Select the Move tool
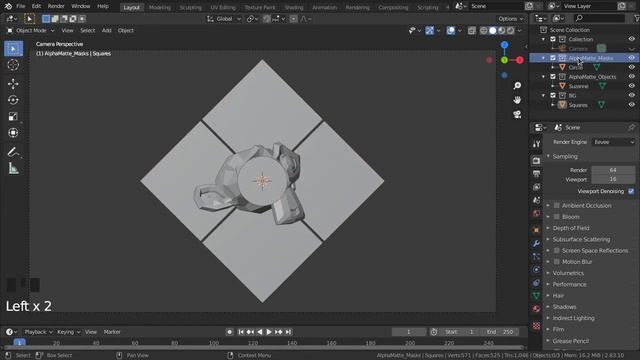The width and height of the screenshot is (640, 360). (x=13, y=84)
